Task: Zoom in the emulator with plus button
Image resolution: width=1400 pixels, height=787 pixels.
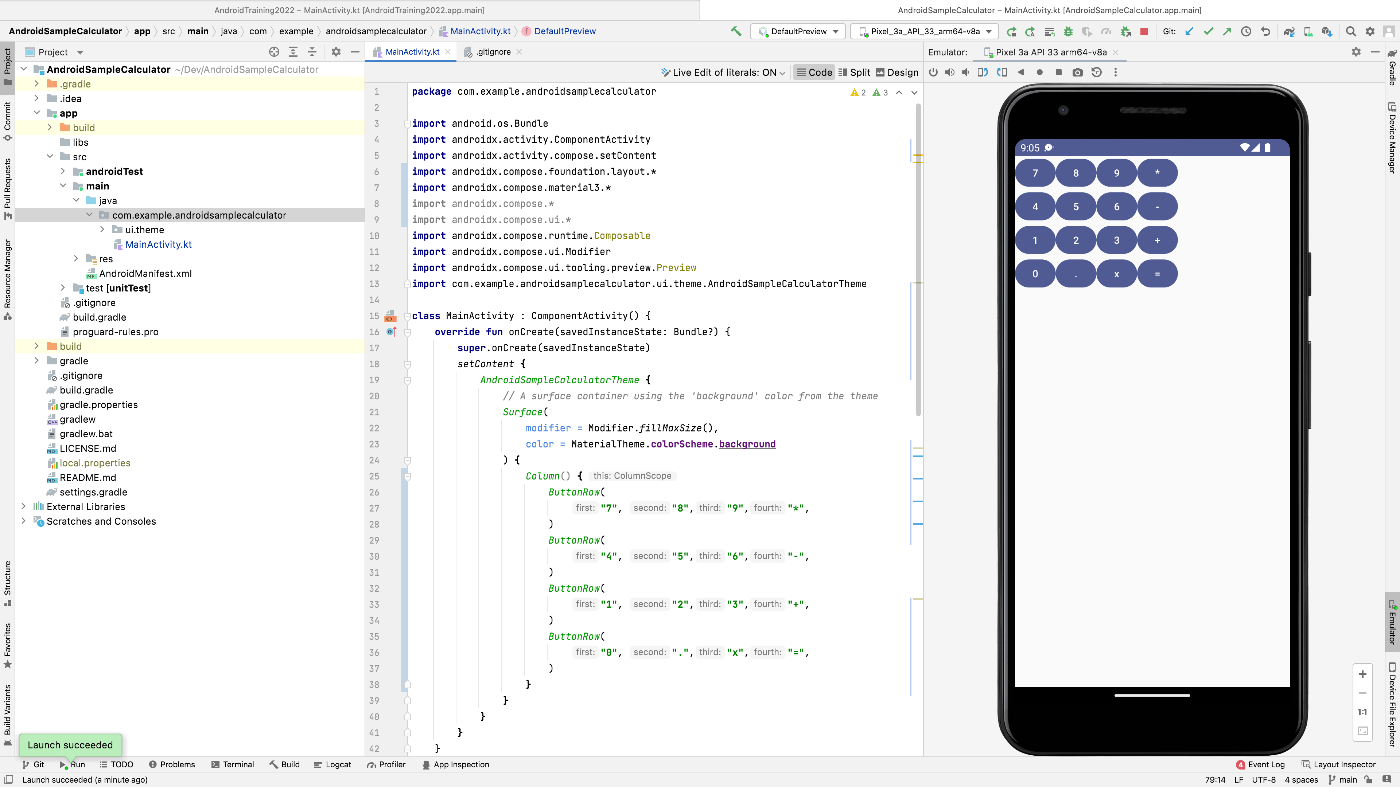Action: click(x=1362, y=674)
